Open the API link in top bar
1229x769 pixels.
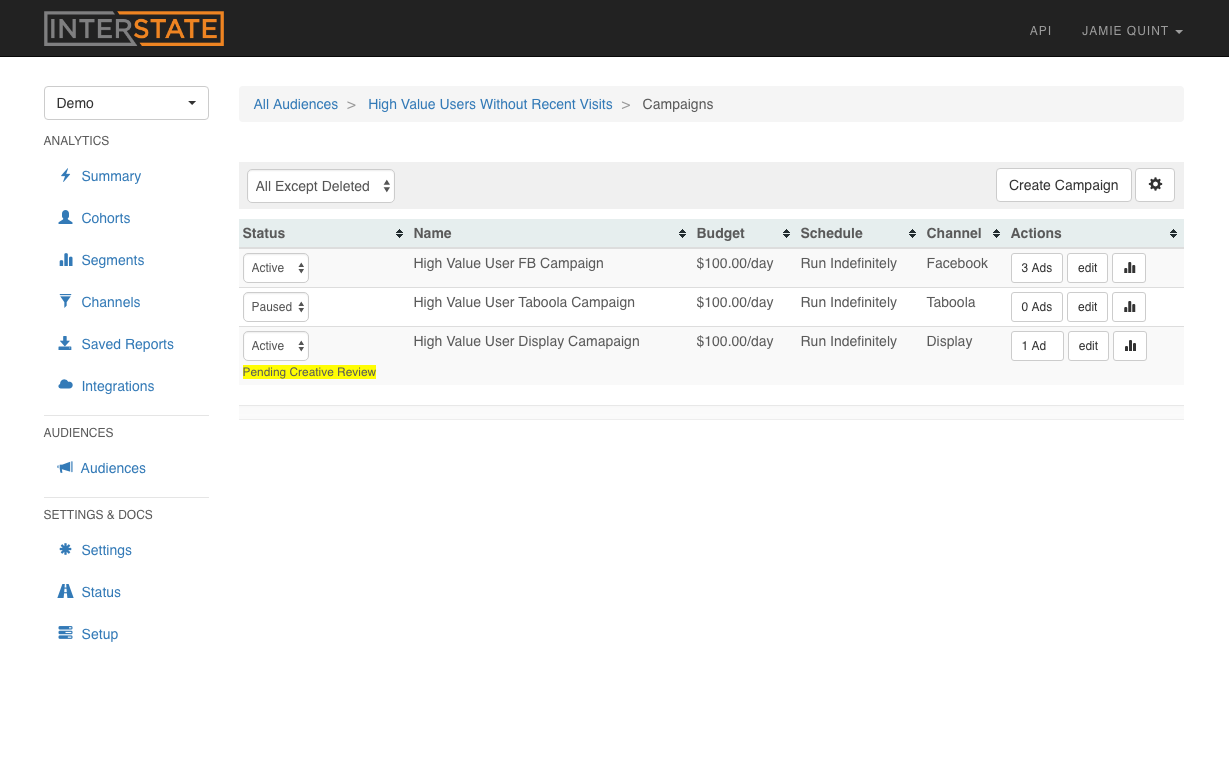[1040, 31]
